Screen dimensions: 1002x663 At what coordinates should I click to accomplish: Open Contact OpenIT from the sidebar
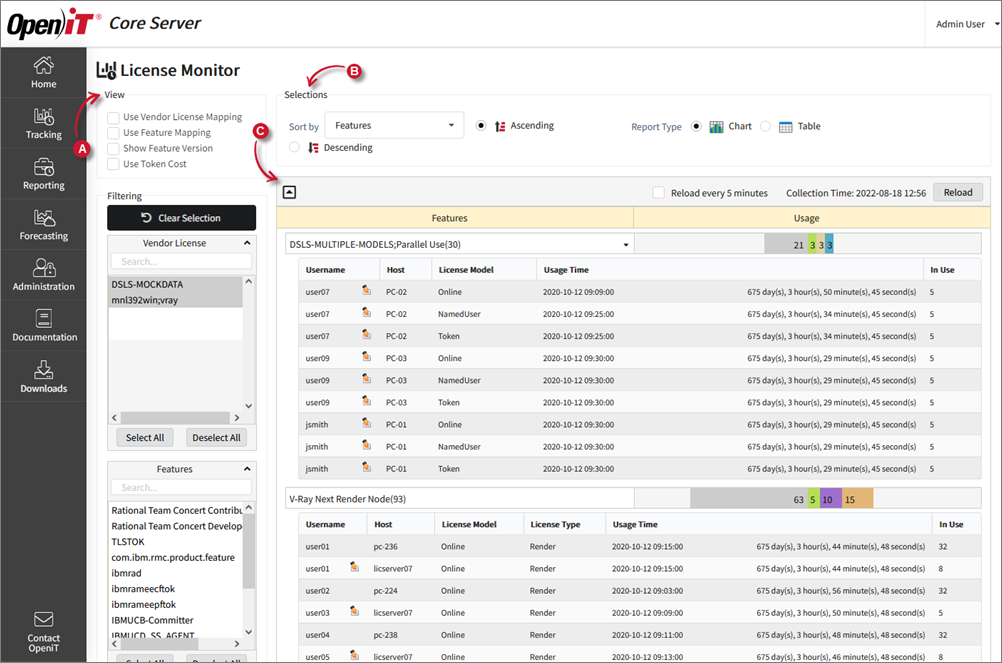pos(43,631)
